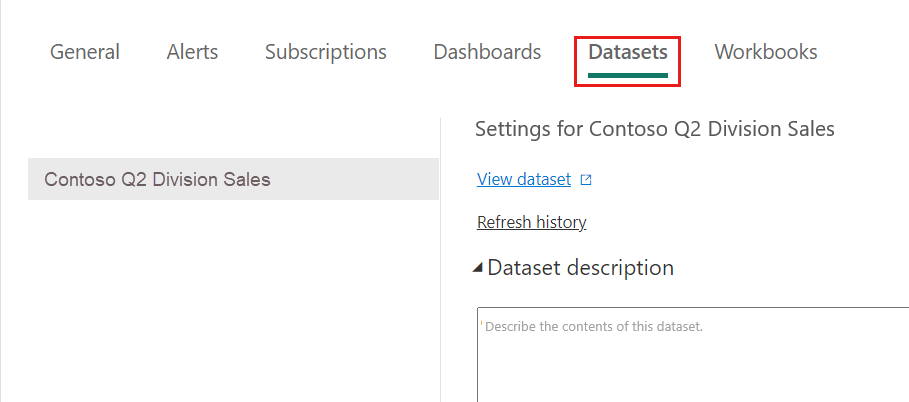Click the Datasets tab
The width and height of the screenshot is (909, 402).
(627, 52)
